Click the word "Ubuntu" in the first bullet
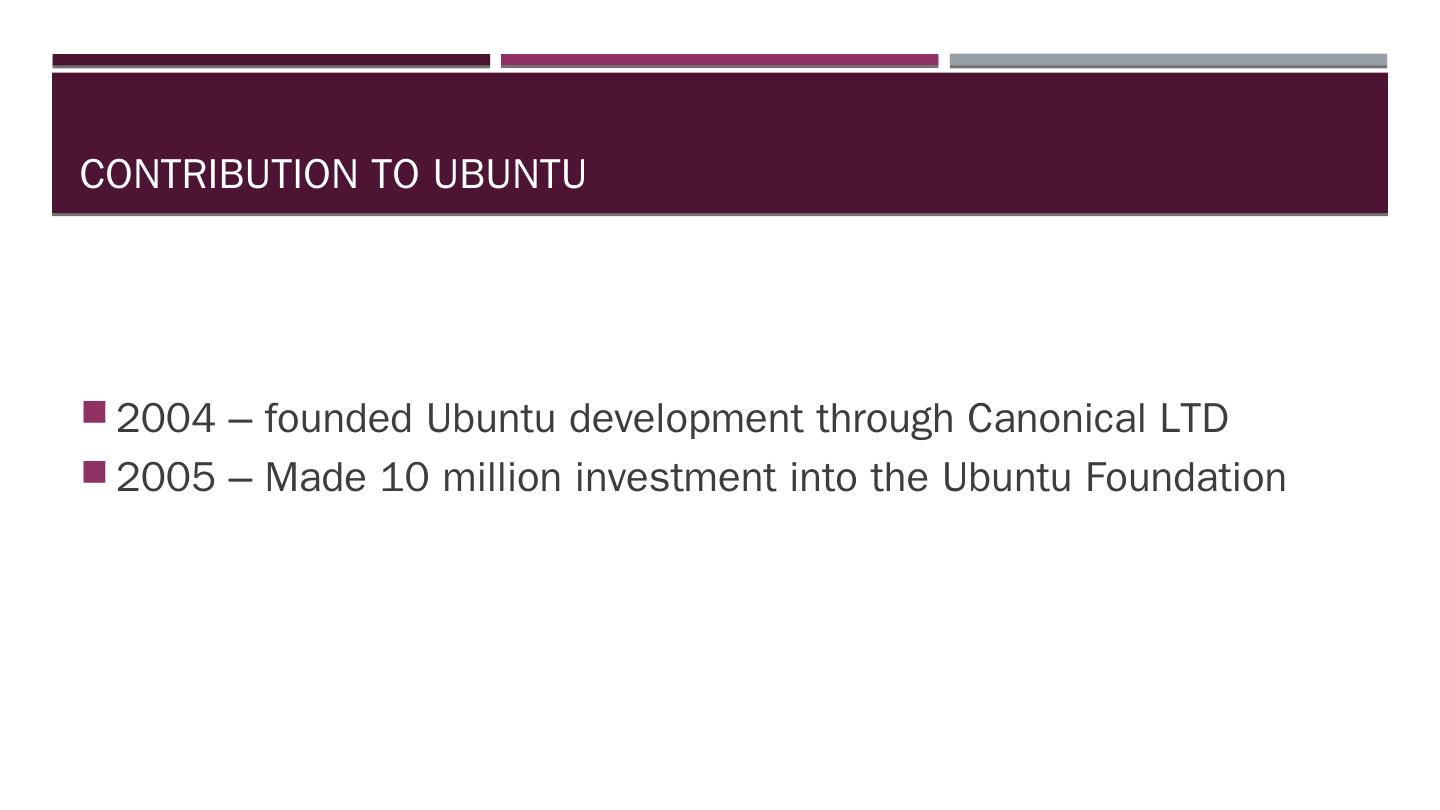 [x=490, y=419]
